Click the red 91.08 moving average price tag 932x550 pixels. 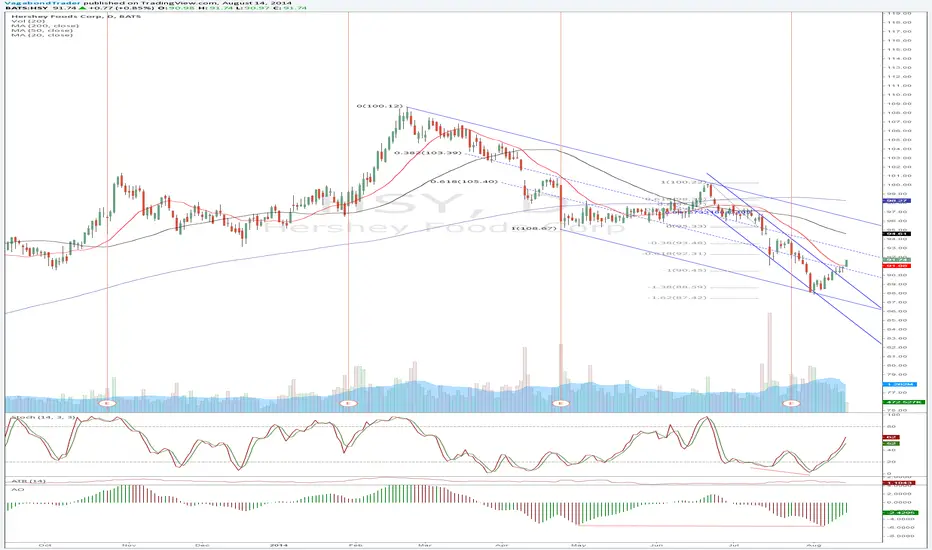coord(898,266)
